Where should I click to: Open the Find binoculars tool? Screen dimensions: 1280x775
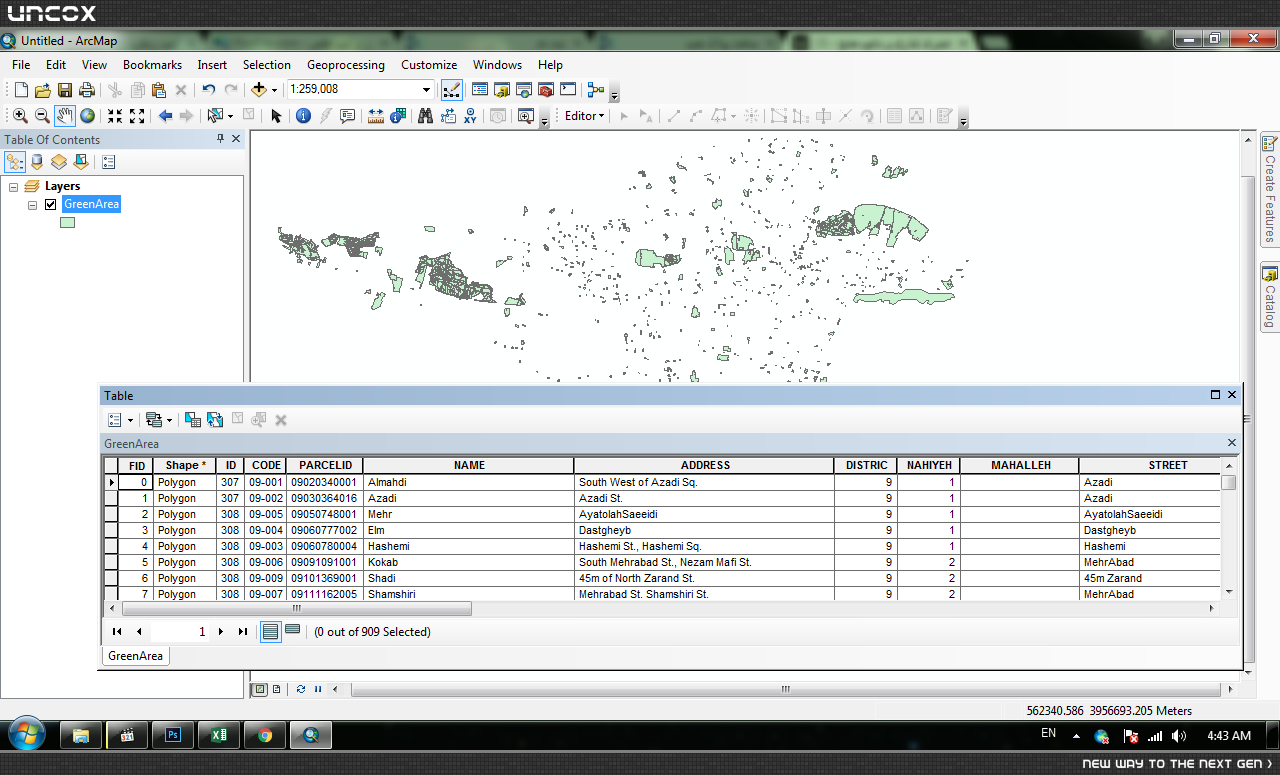425,116
